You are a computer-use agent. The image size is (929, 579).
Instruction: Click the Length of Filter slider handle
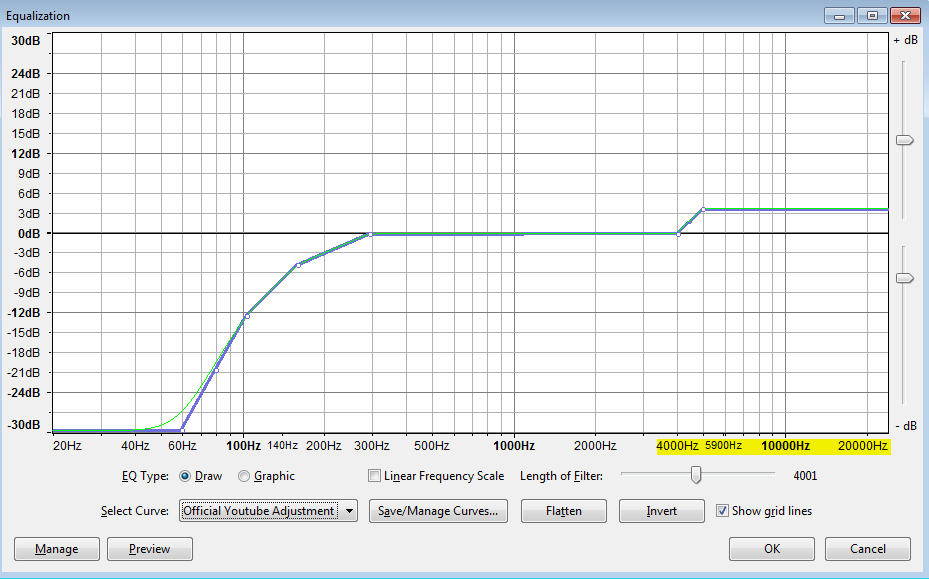pos(696,474)
